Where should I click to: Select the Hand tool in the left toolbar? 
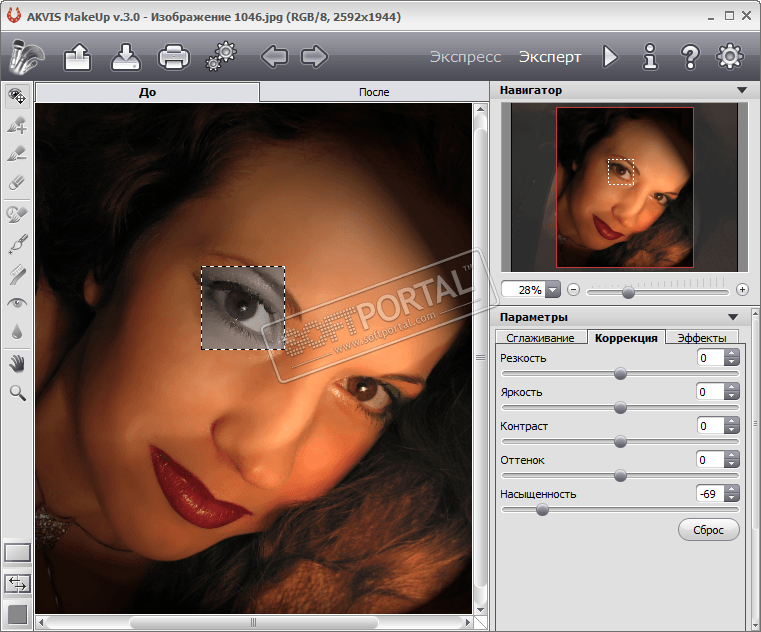coord(17,362)
